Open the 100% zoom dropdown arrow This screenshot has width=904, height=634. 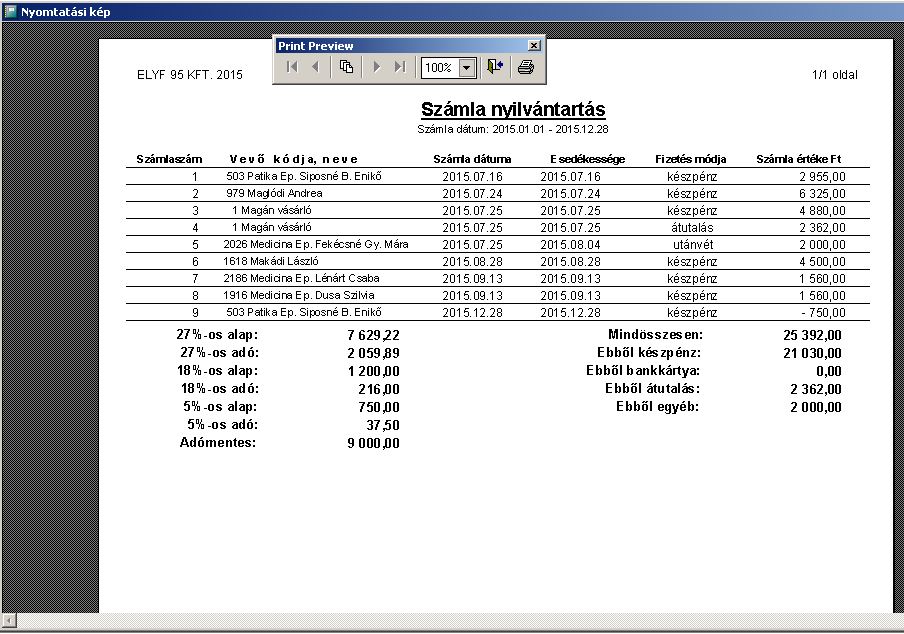[467, 67]
